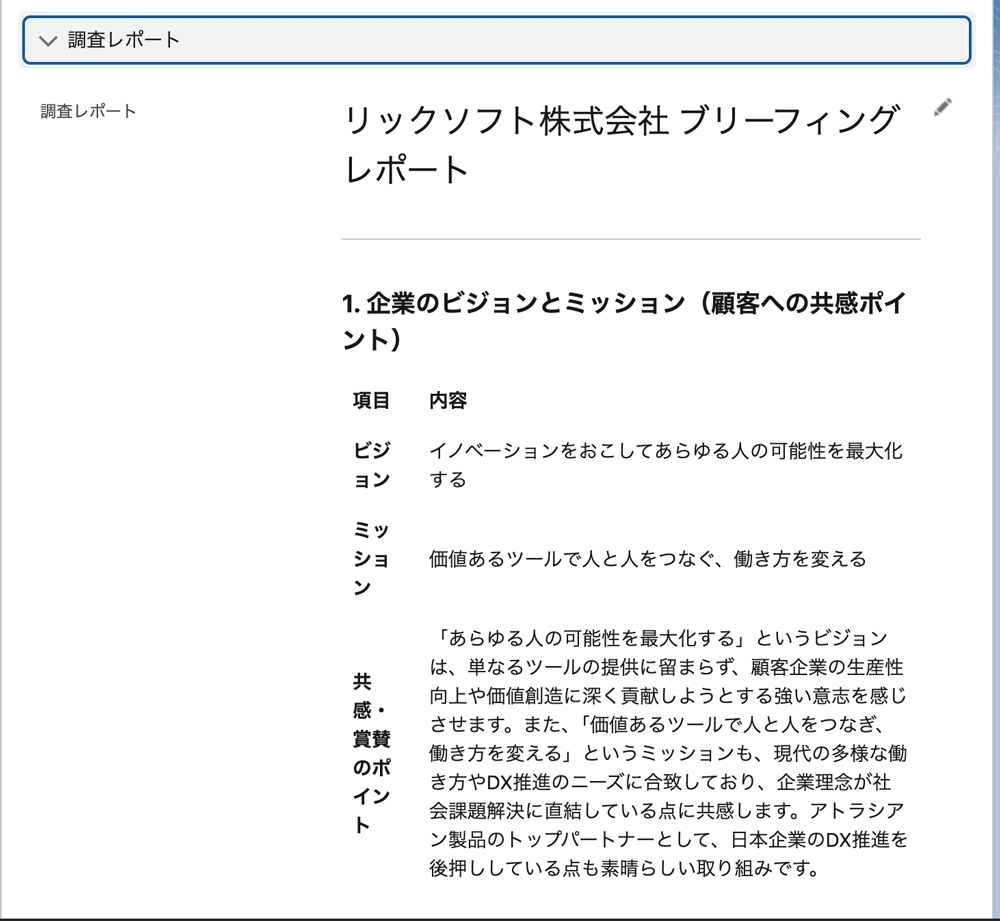Click the 共感・賞賛のポイント row label

pyautogui.click(x=372, y=753)
